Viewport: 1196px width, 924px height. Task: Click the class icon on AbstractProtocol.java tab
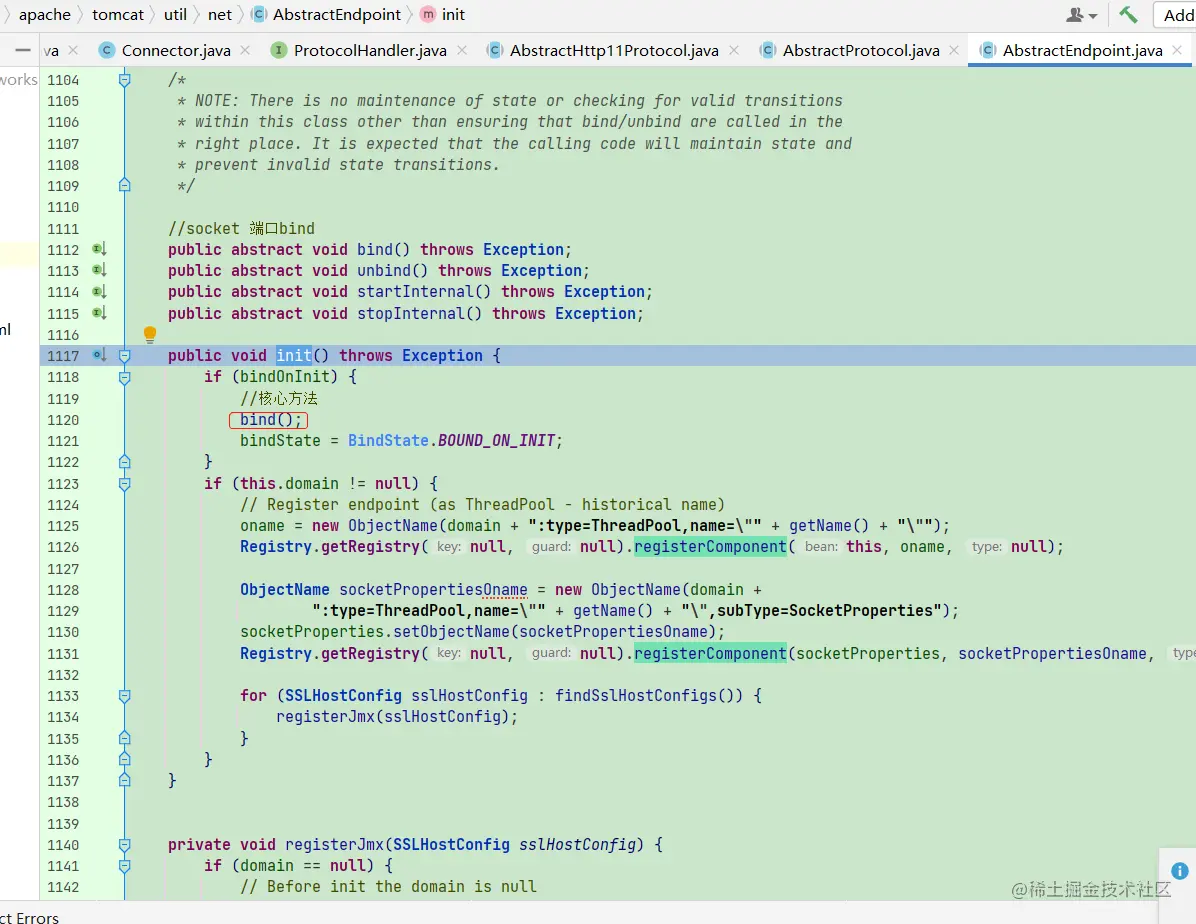[x=768, y=50]
